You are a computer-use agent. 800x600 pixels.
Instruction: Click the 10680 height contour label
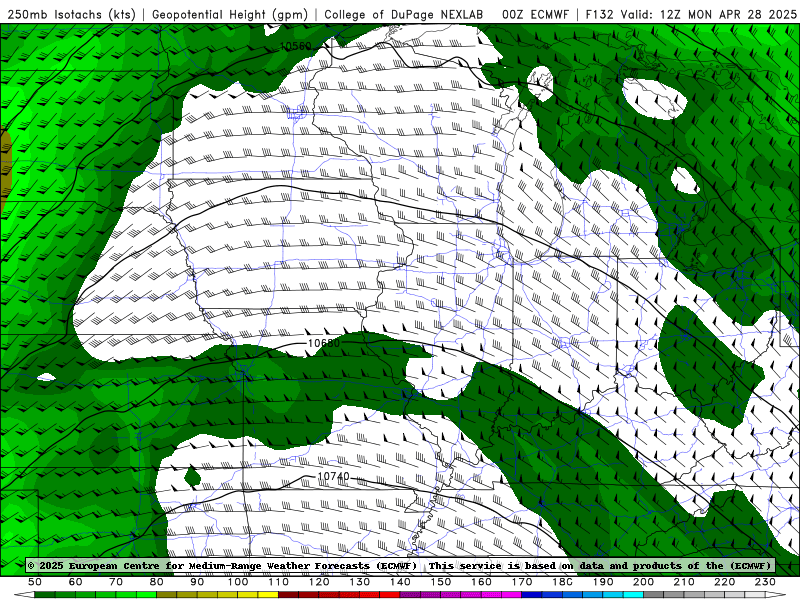click(324, 343)
